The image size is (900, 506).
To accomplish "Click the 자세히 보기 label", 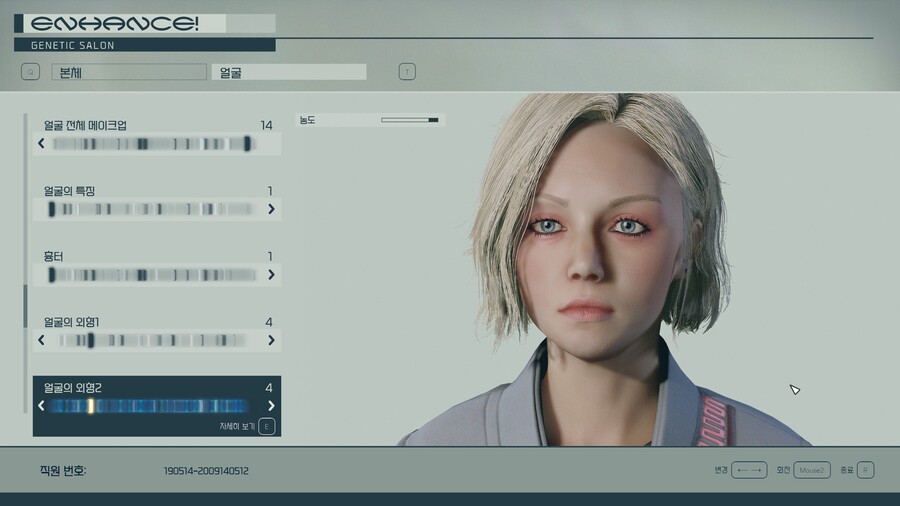I will (237, 426).
